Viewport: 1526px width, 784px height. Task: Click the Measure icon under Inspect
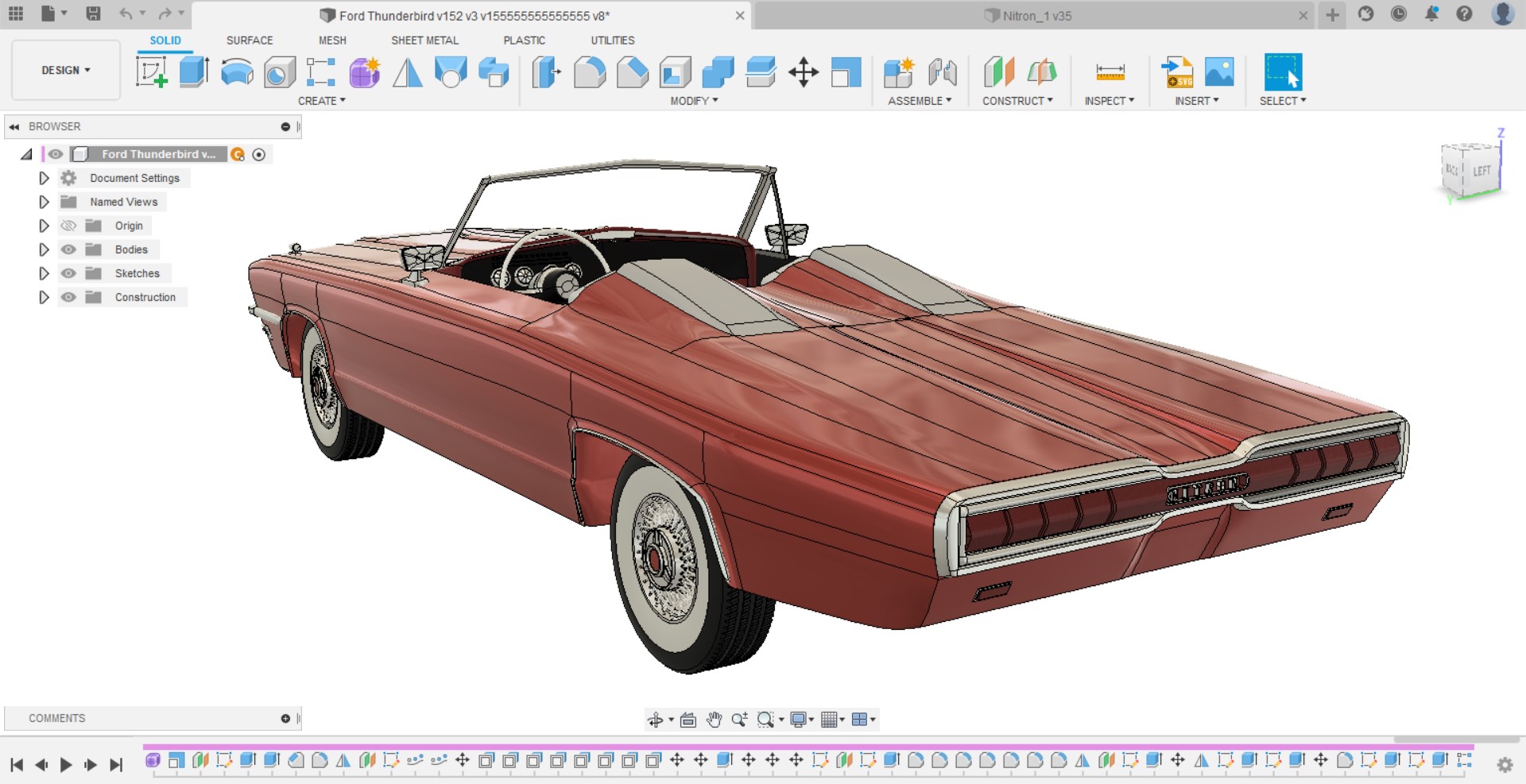1110,72
